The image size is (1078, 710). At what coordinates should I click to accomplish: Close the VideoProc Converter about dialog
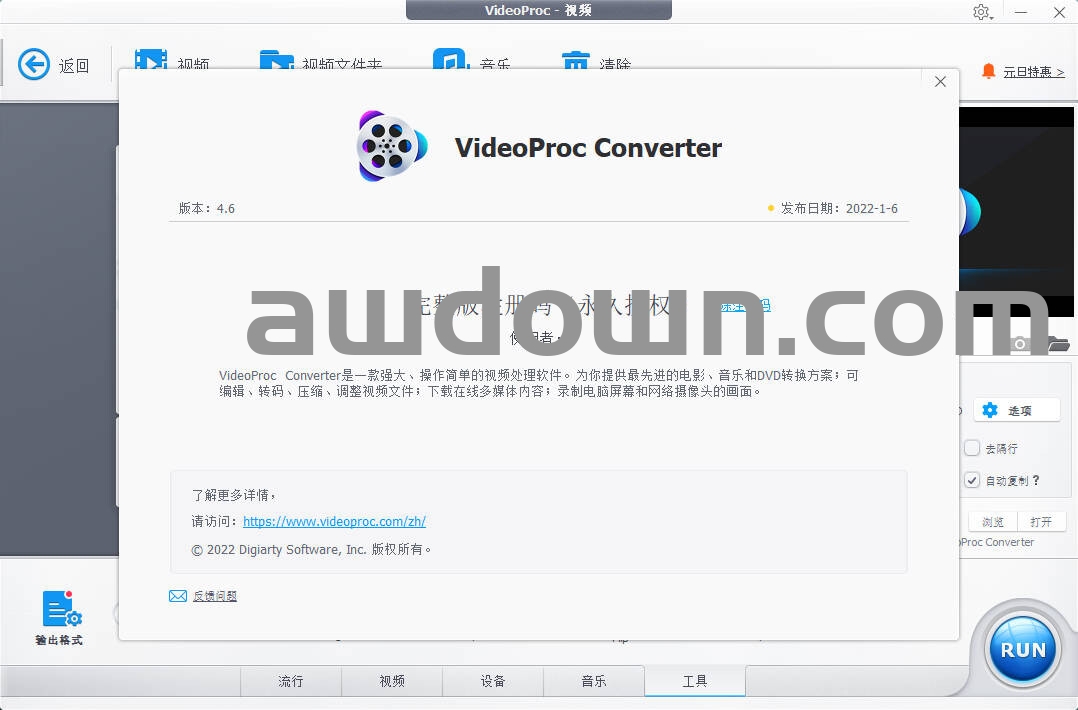click(x=940, y=82)
